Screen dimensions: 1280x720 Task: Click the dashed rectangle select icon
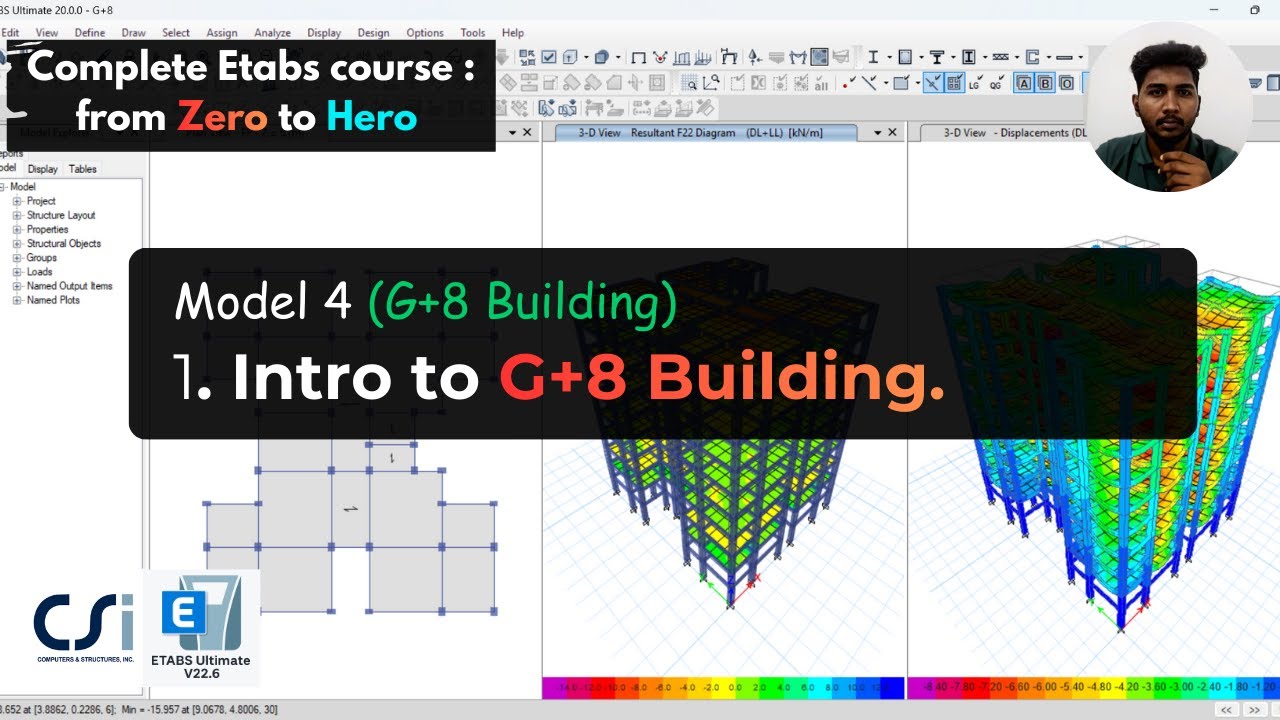click(738, 83)
